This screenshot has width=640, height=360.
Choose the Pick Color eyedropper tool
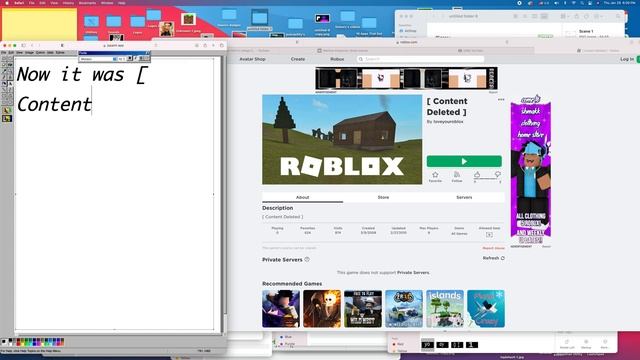point(4,71)
